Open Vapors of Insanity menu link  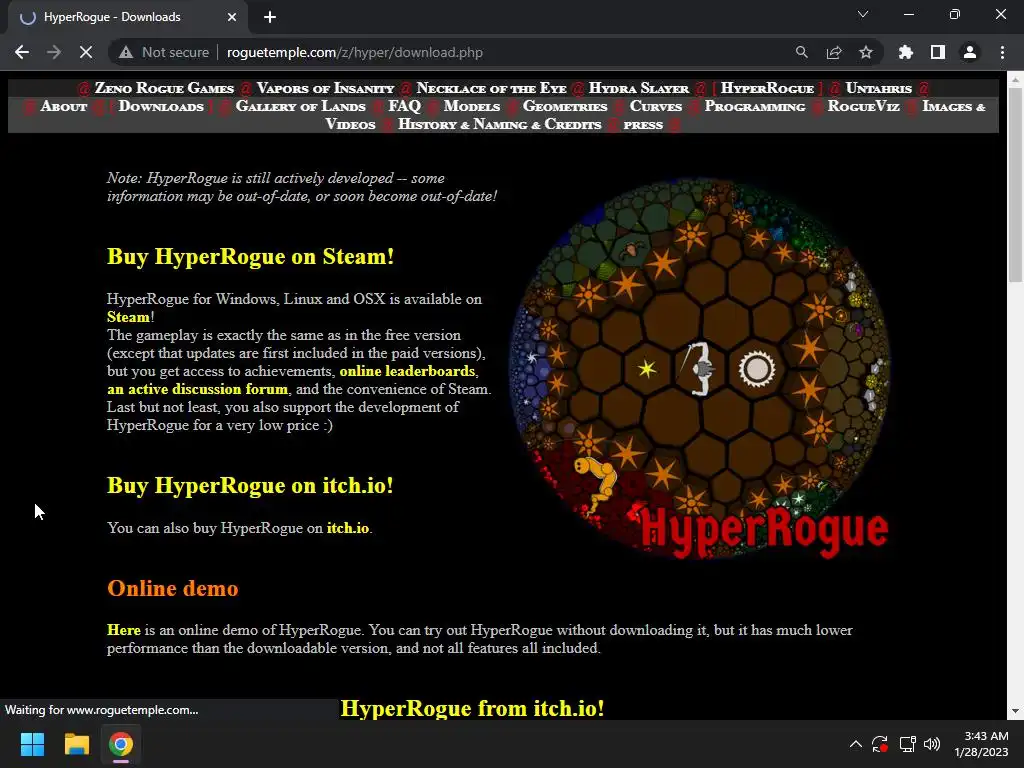click(325, 88)
